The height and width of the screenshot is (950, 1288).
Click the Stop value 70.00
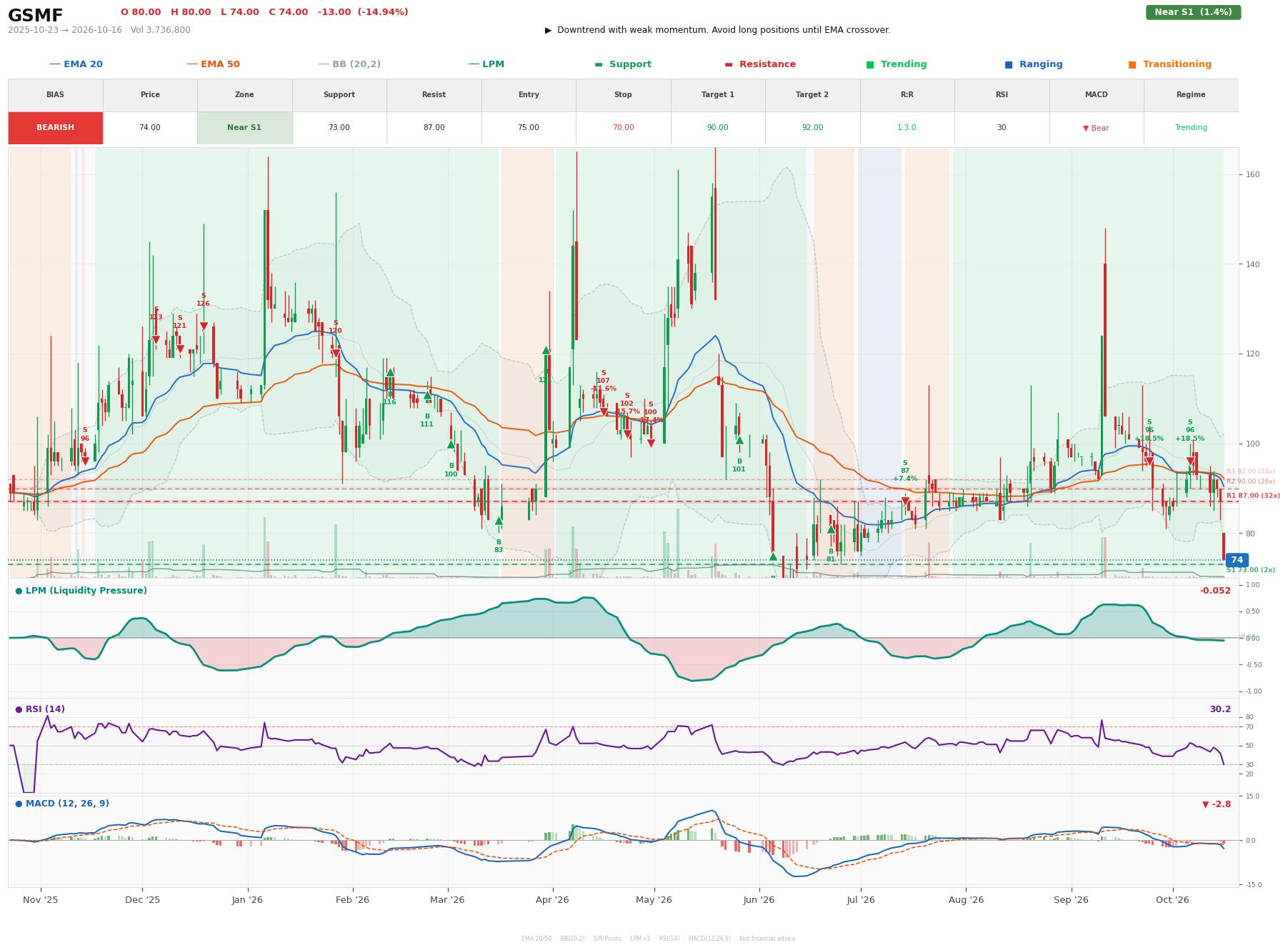click(623, 128)
